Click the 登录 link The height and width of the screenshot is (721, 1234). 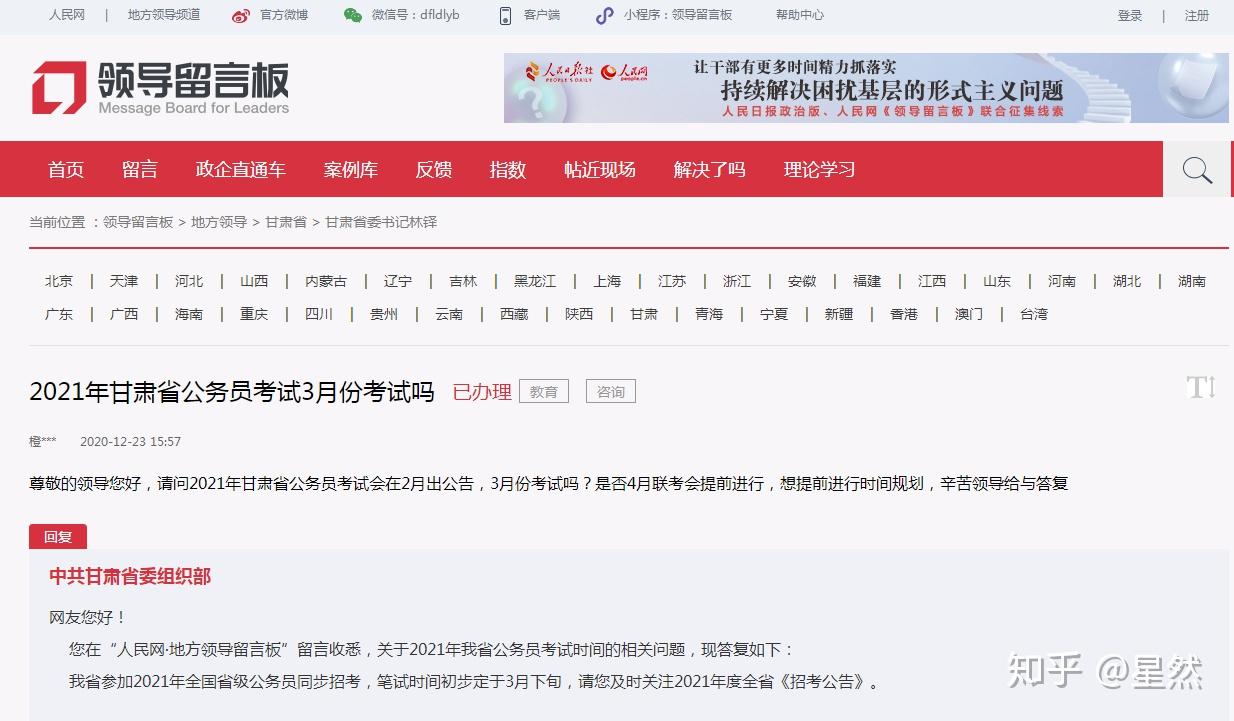coord(1130,15)
